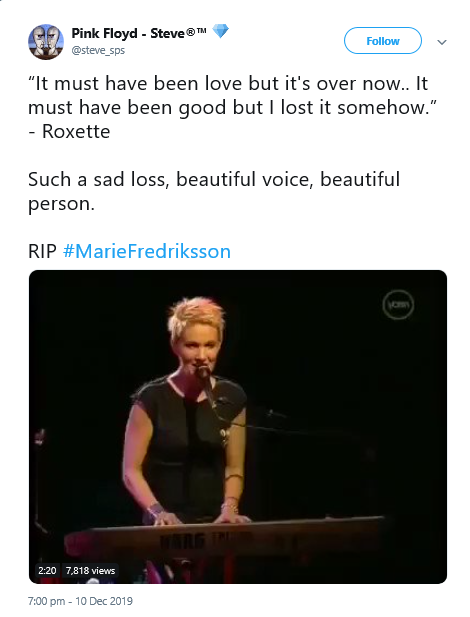This screenshot has height=617, width=470.
Task: Click the circular watermark logo in the video
Action: point(398,304)
